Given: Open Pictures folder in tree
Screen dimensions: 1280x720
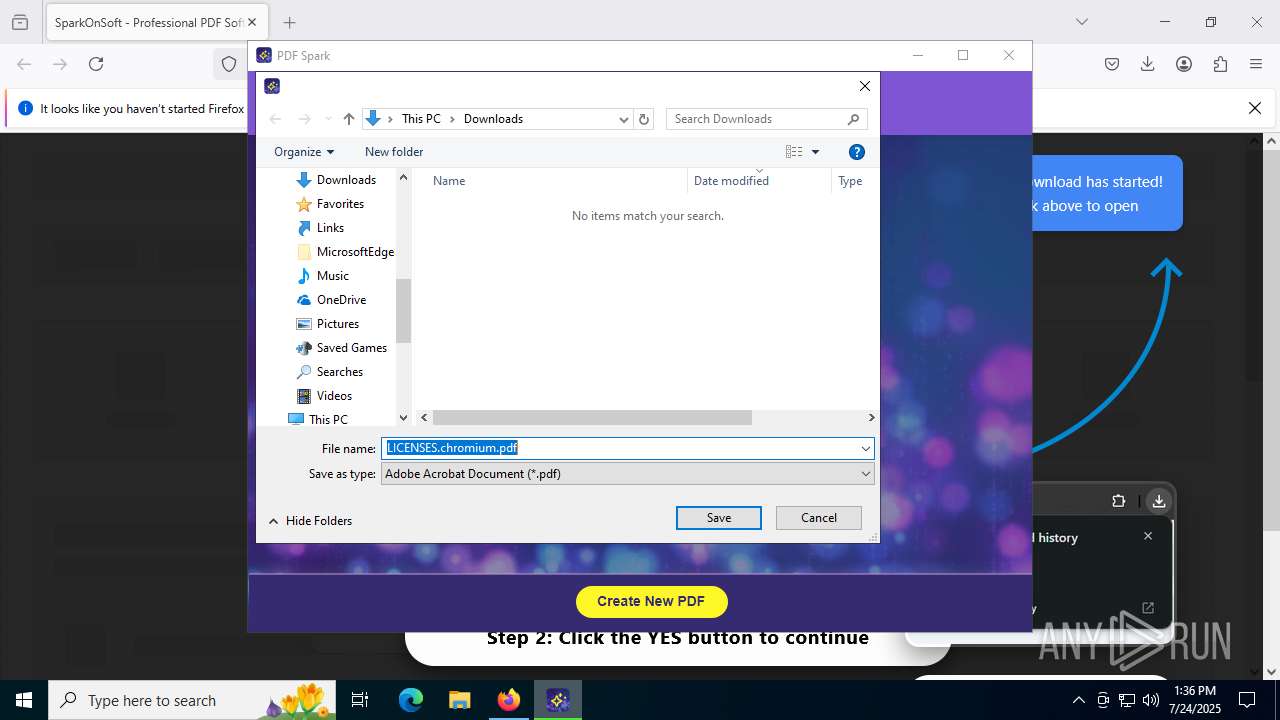Looking at the screenshot, I should tap(338, 324).
